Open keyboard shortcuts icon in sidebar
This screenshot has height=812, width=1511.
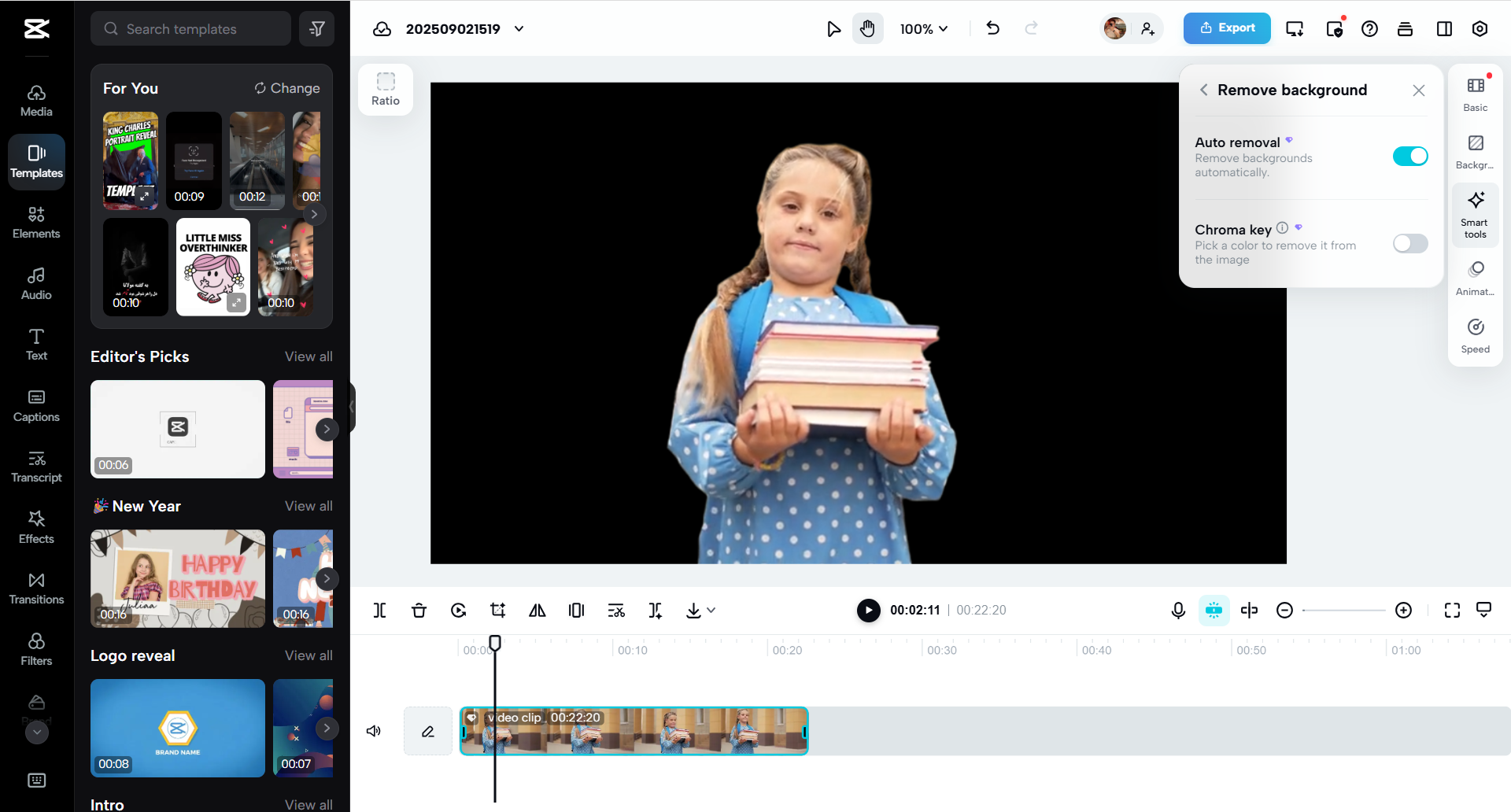click(36, 781)
